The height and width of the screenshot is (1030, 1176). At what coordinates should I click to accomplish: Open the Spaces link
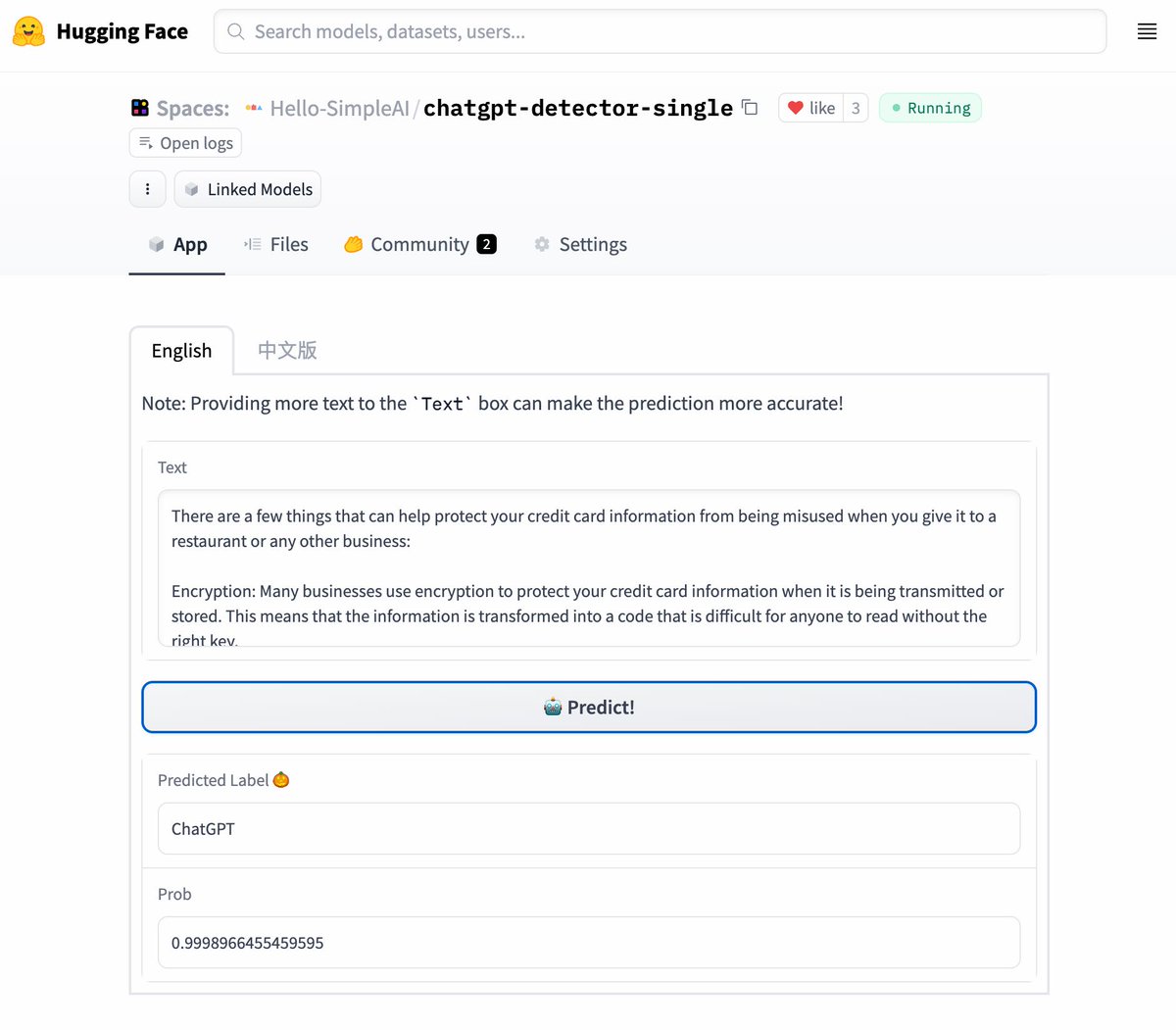click(x=192, y=108)
